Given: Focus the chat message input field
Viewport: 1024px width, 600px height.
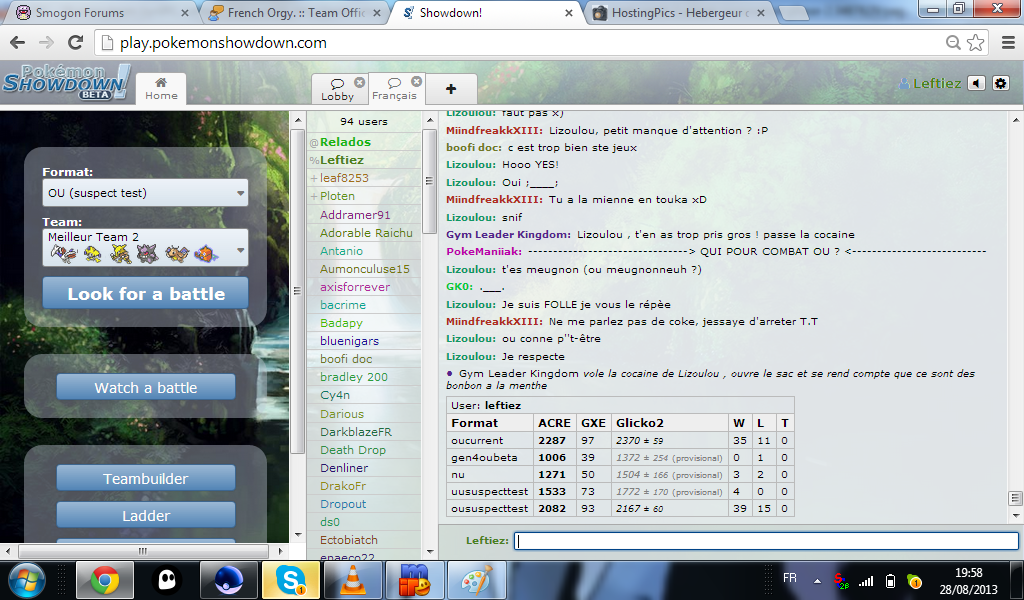Looking at the screenshot, I should tap(766, 541).
